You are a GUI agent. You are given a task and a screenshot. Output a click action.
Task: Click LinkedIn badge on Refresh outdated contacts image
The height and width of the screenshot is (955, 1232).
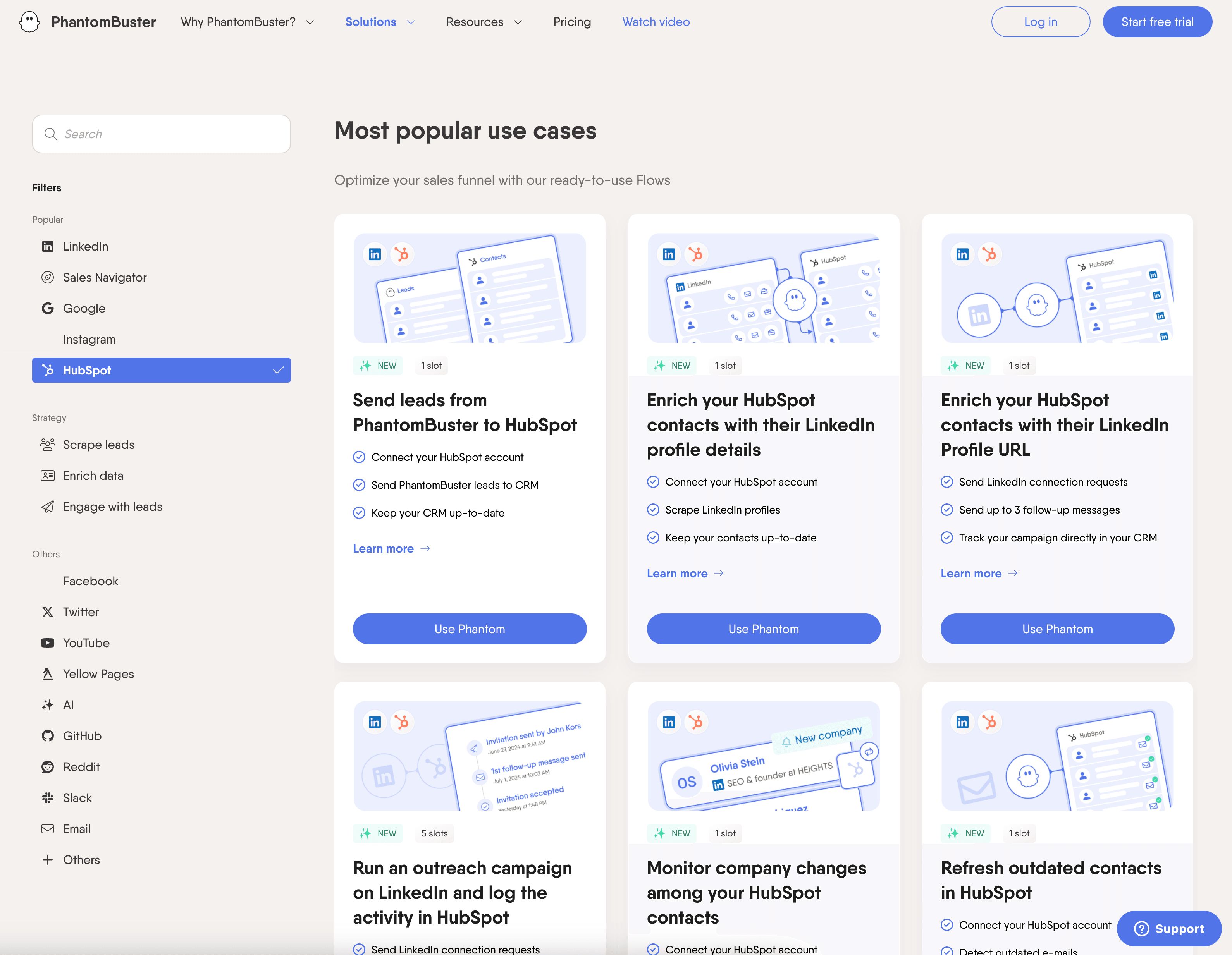[962, 722]
